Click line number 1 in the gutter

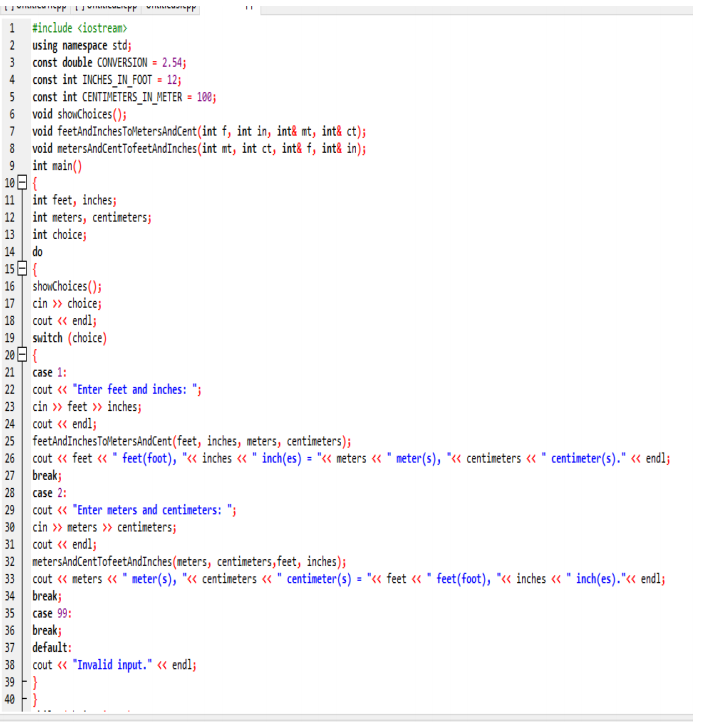[x=12, y=28]
